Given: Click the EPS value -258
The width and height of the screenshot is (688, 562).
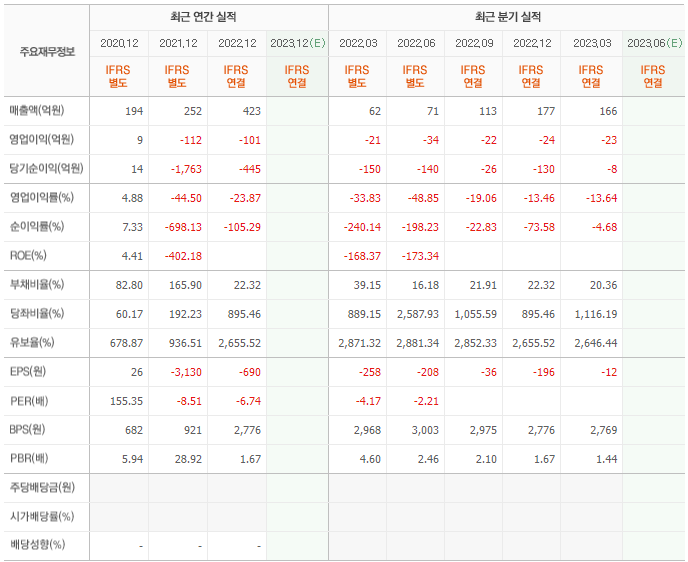Looking at the screenshot, I should coord(370,372).
